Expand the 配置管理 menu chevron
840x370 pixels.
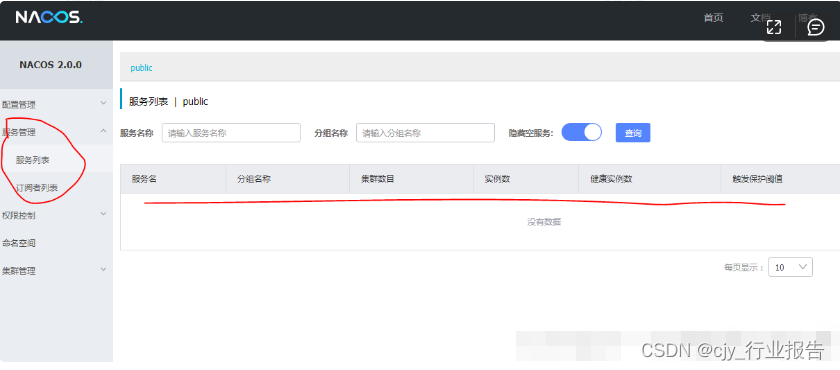pos(103,103)
